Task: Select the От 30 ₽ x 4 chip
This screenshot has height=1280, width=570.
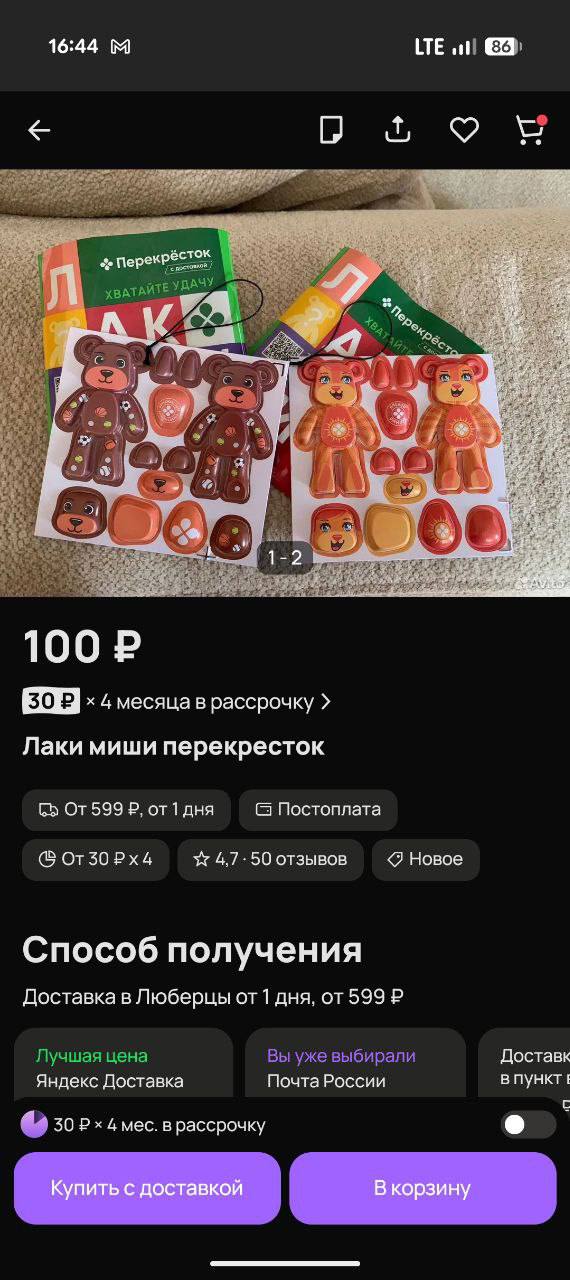Action: tap(96, 859)
